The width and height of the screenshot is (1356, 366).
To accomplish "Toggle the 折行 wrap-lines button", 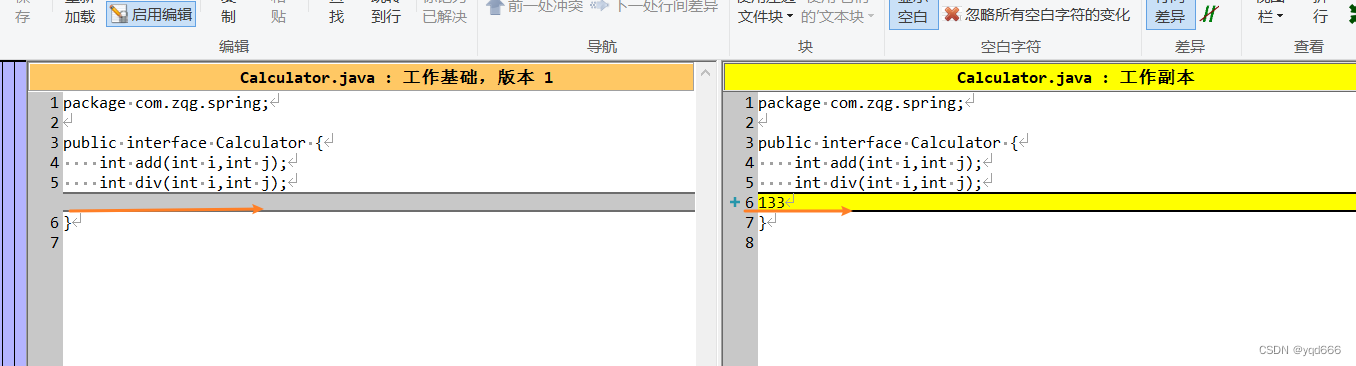I will 1320,13.
